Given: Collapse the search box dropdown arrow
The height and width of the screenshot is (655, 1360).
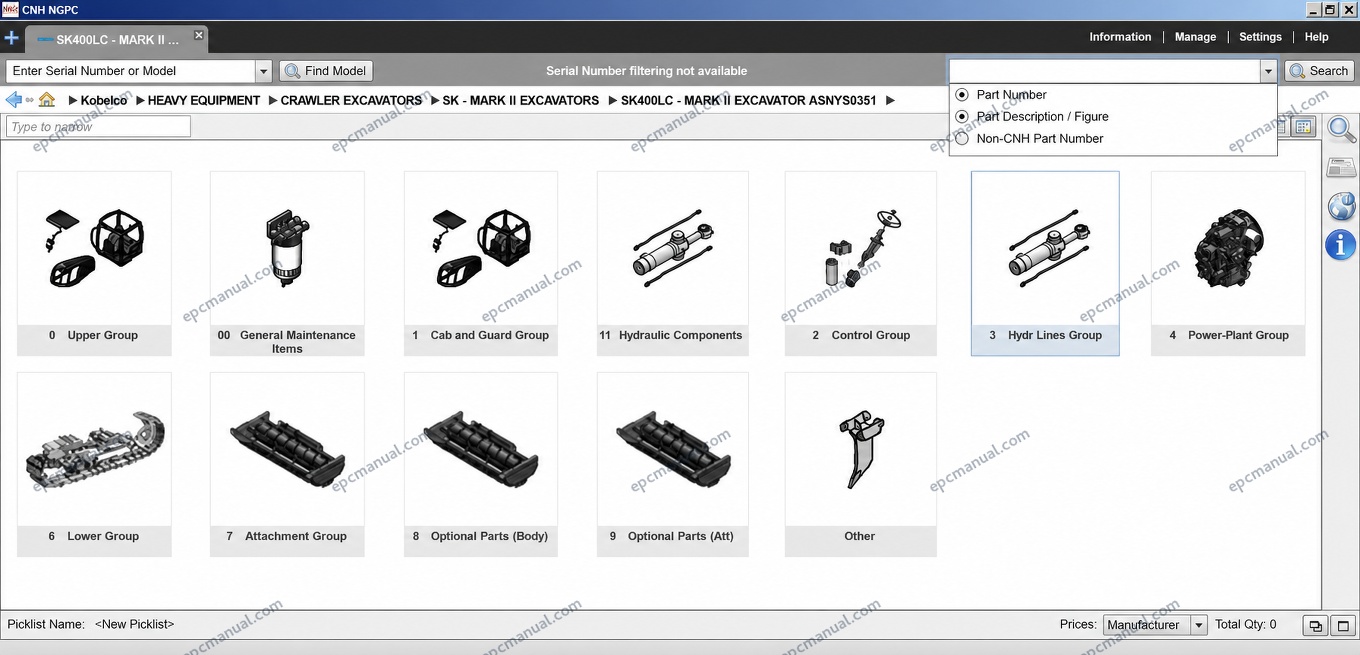Looking at the screenshot, I should pos(1268,71).
